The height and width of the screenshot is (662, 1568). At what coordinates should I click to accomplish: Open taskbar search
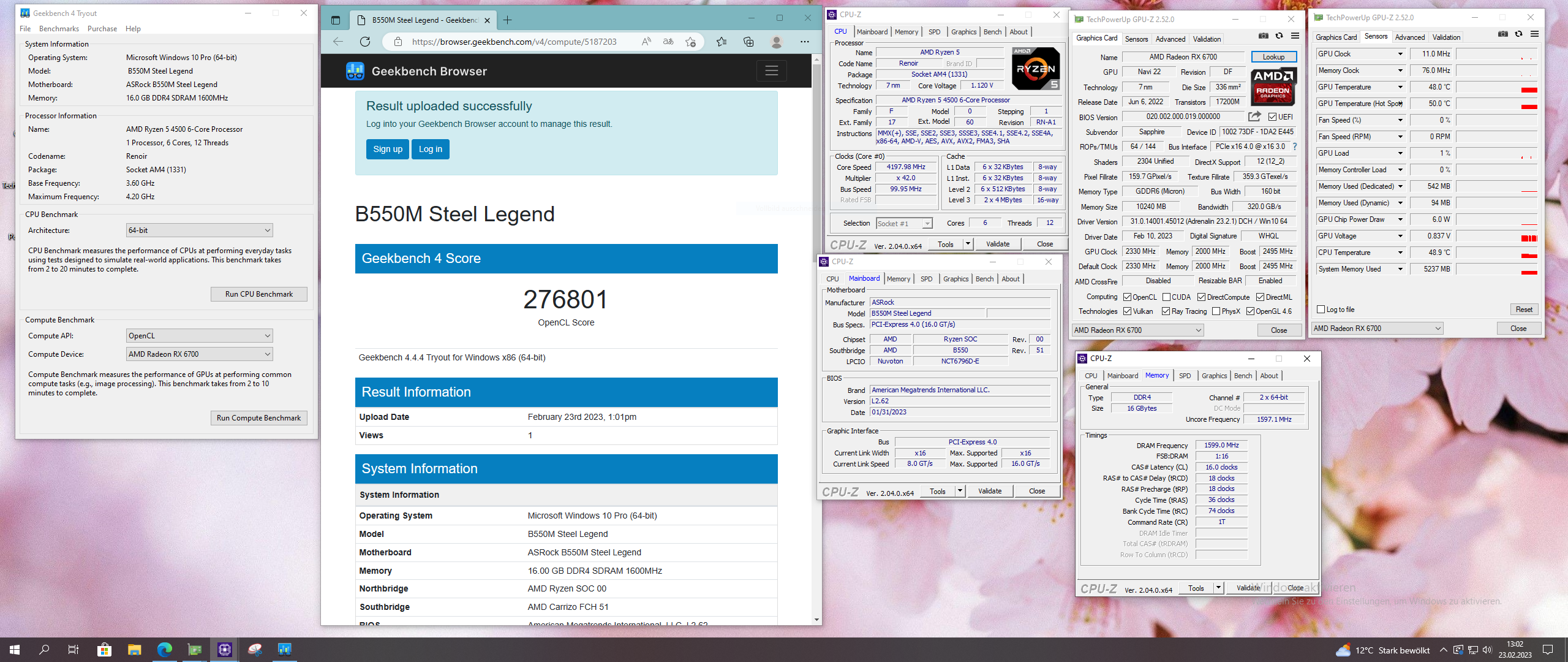[44, 650]
